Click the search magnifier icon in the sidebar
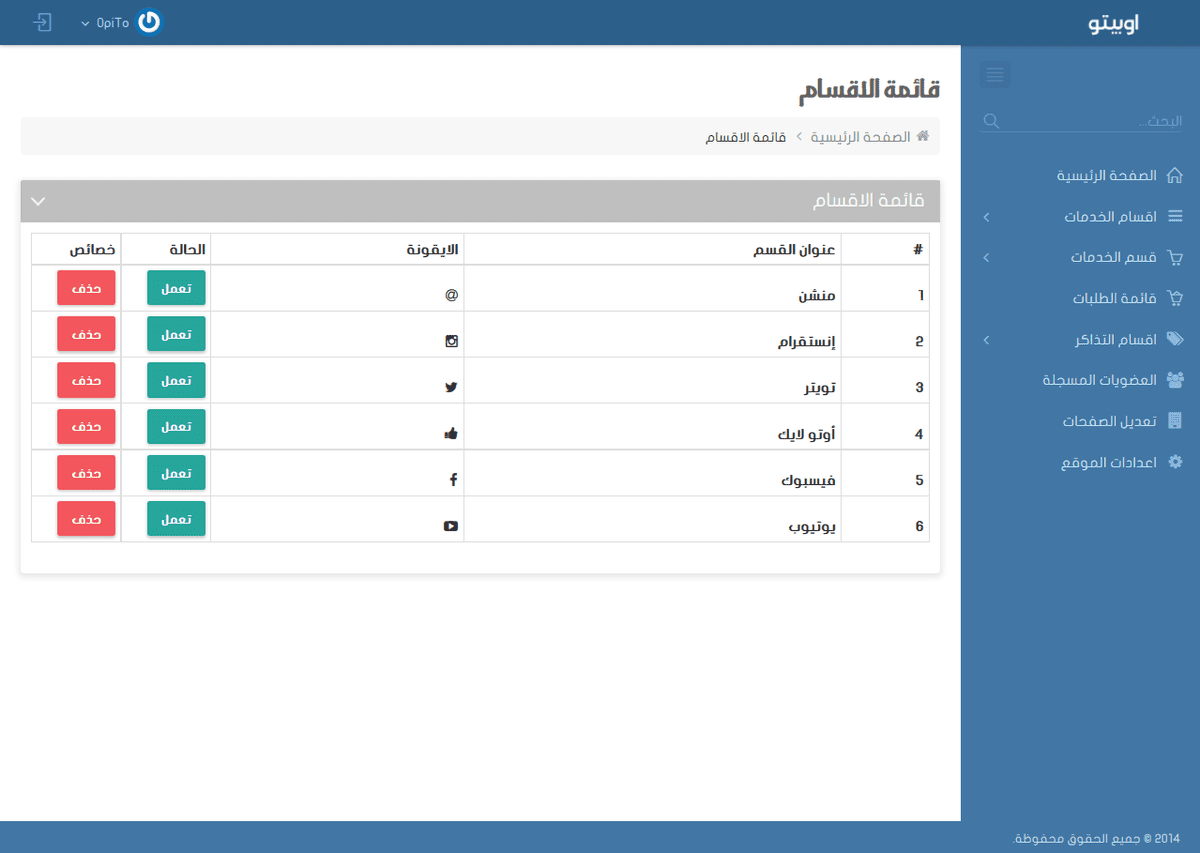This screenshot has width=1200, height=853. tap(991, 121)
